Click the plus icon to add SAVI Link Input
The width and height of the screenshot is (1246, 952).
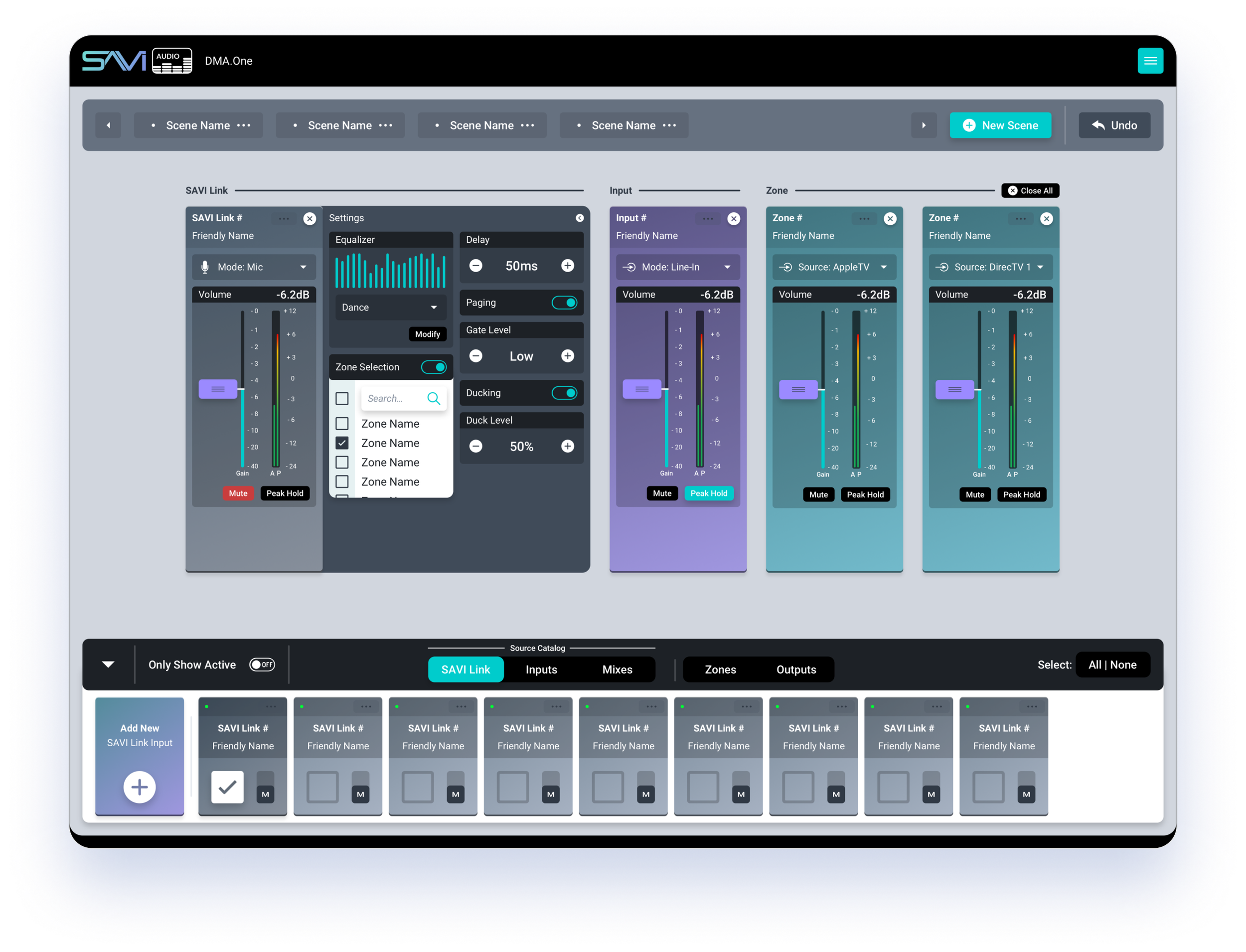point(140,787)
